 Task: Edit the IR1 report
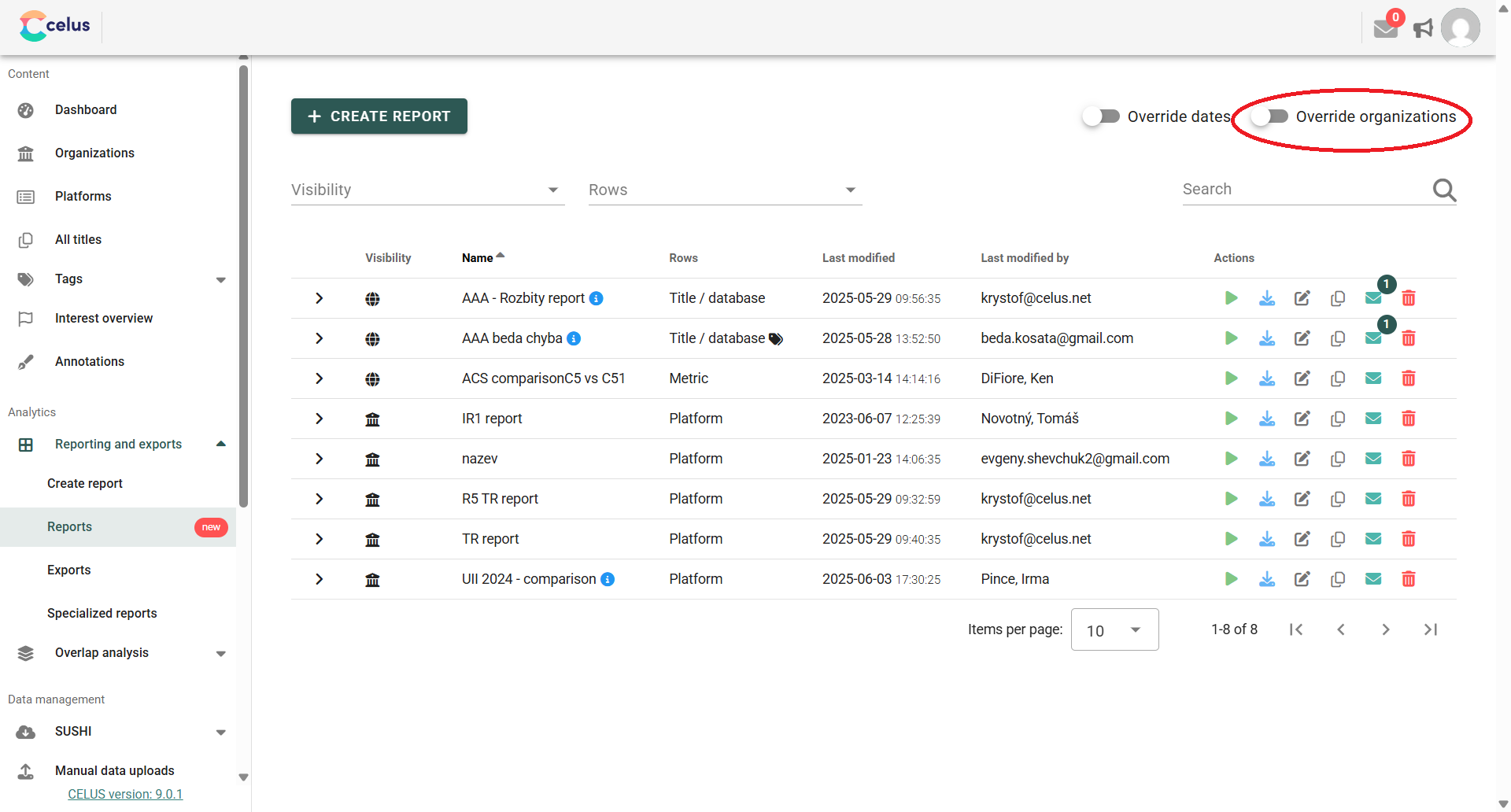coord(1302,419)
